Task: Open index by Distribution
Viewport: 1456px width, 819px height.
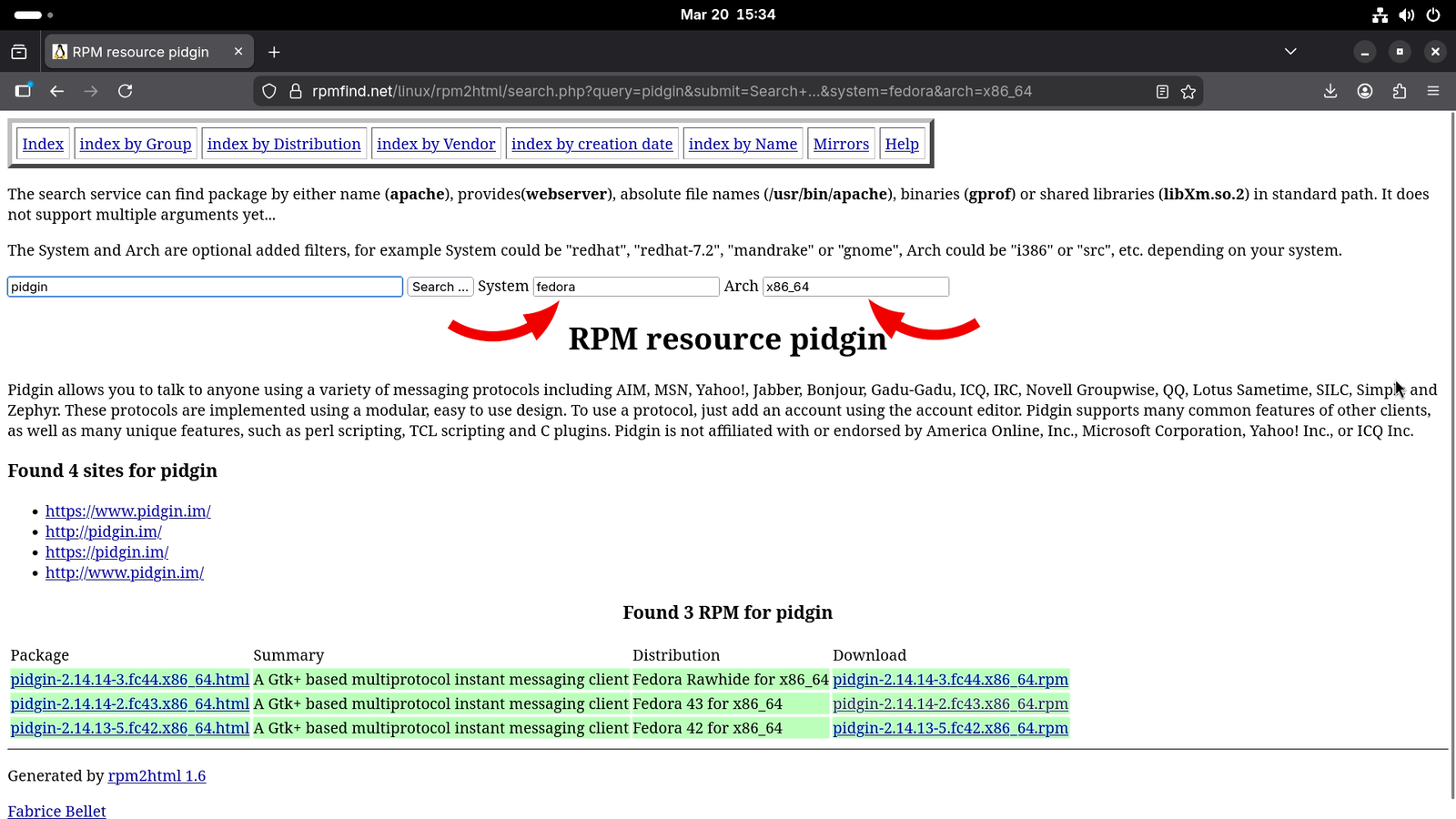Action: (x=284, y=144)
